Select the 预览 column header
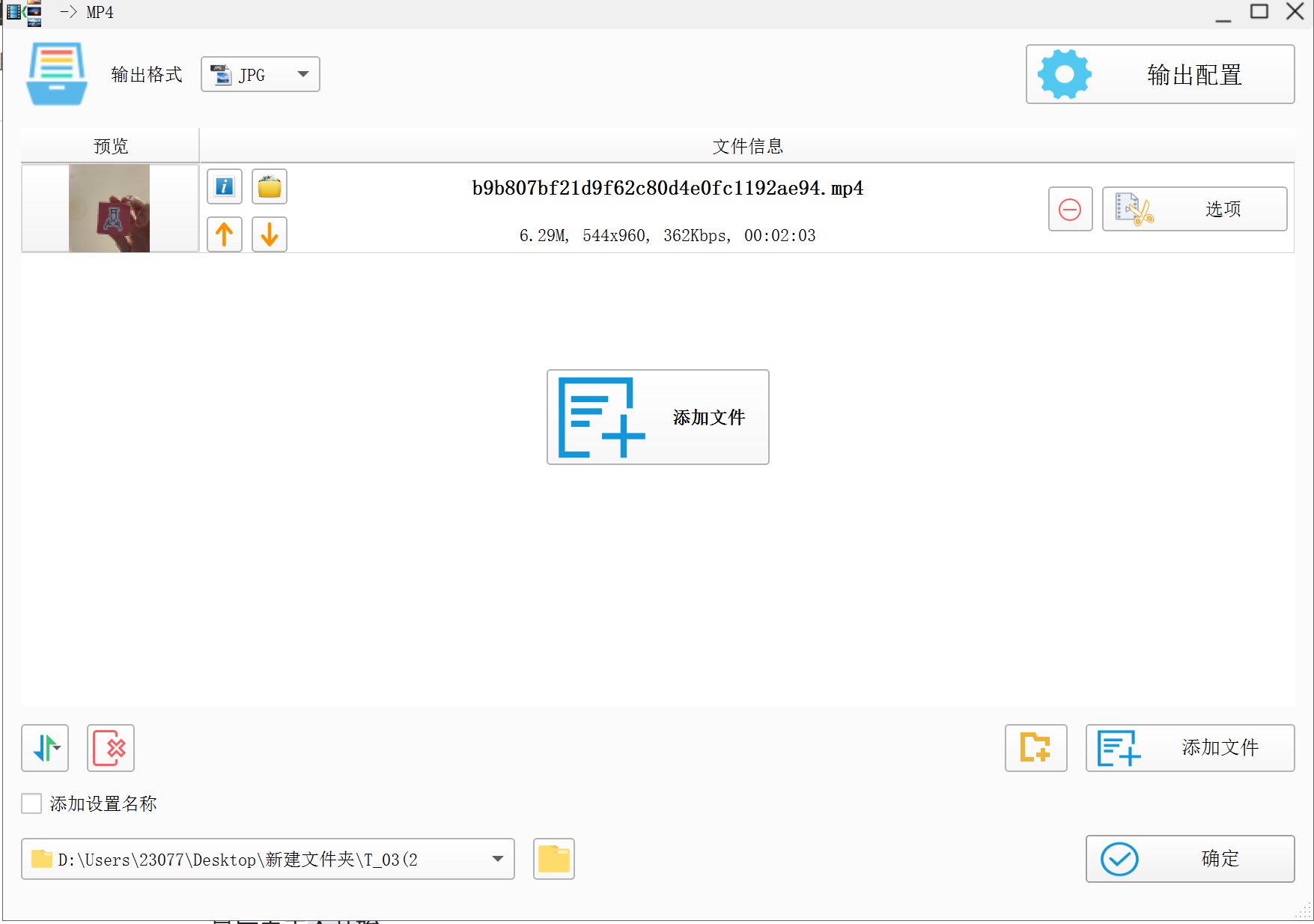 [110, 146]
